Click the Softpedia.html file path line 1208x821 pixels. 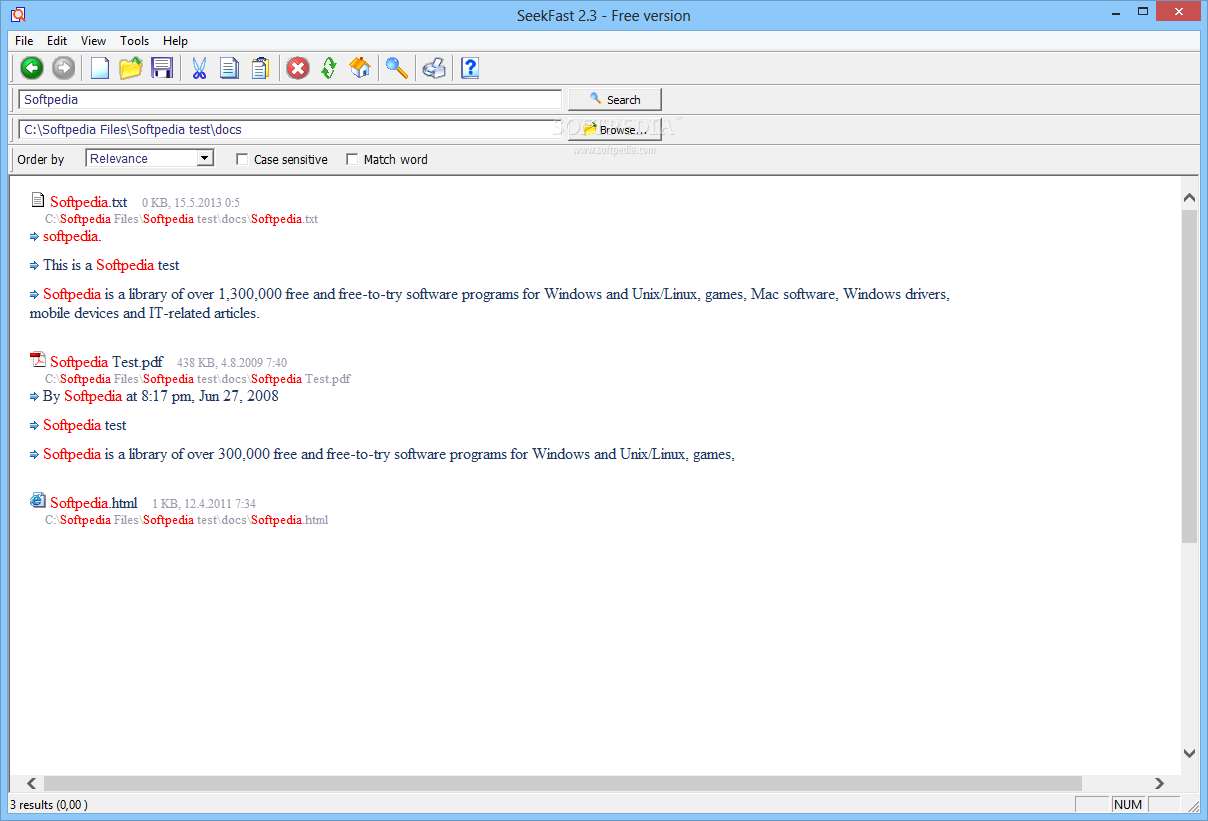(186, 520)
